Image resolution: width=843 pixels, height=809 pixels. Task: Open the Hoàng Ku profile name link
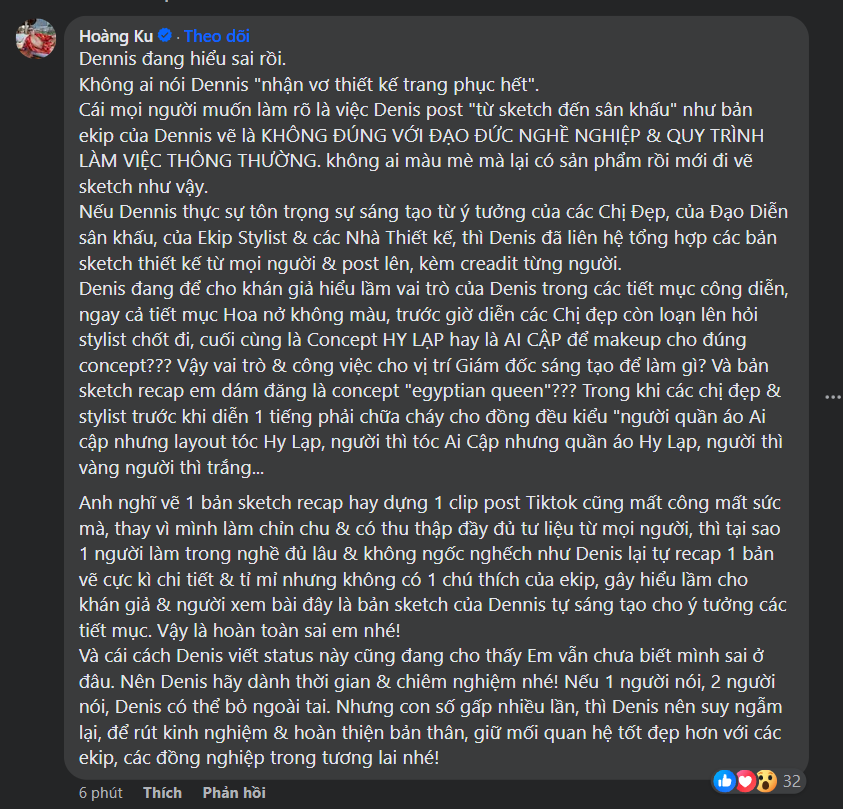tap(115, 34)
